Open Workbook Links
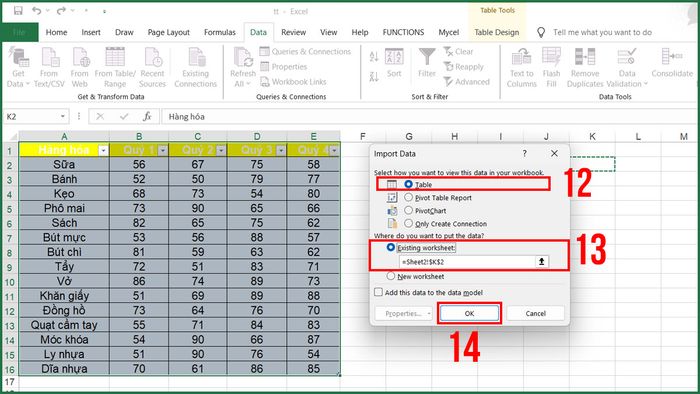Screen dimensions: 700x394 [293, 82]
